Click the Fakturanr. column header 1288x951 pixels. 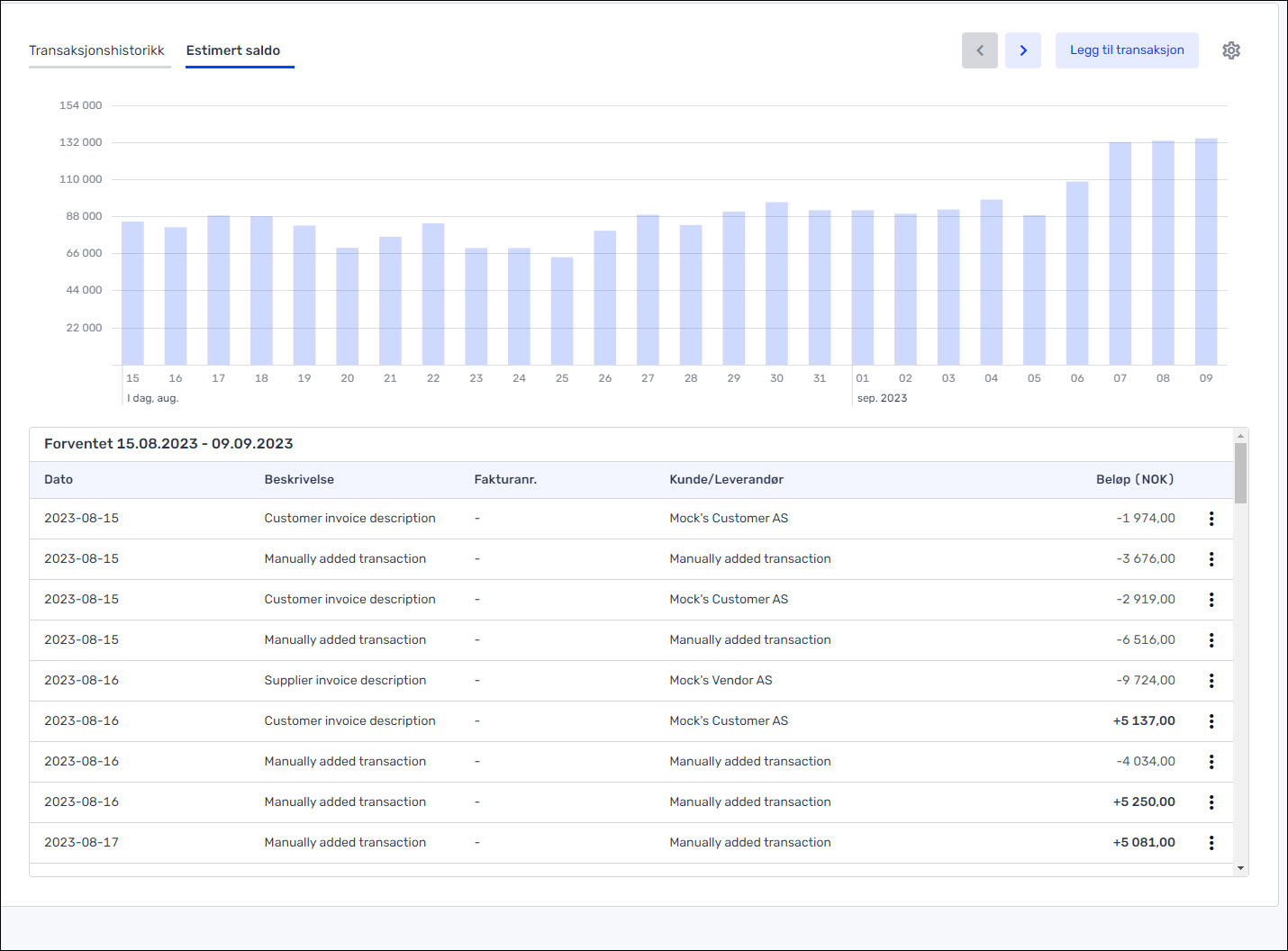(x=505, y=479)
